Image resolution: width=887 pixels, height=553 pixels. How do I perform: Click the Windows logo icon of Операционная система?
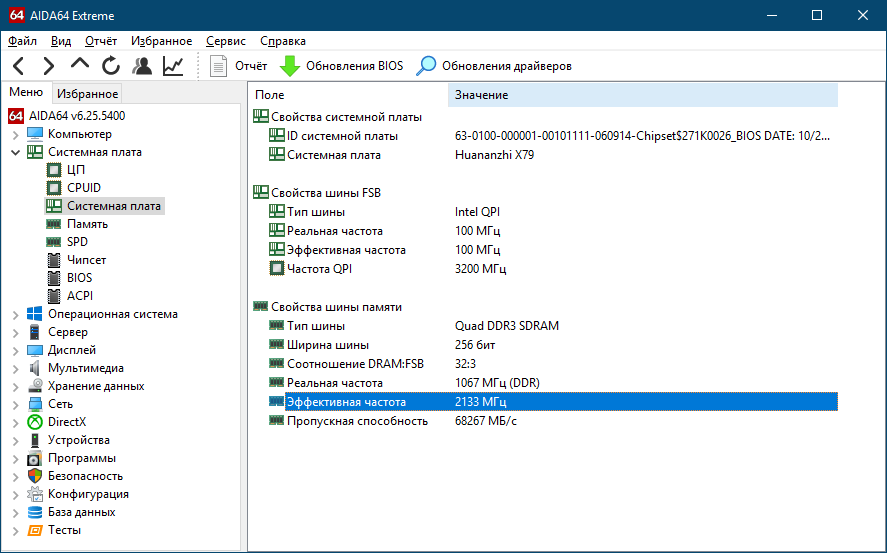(35, 314)
